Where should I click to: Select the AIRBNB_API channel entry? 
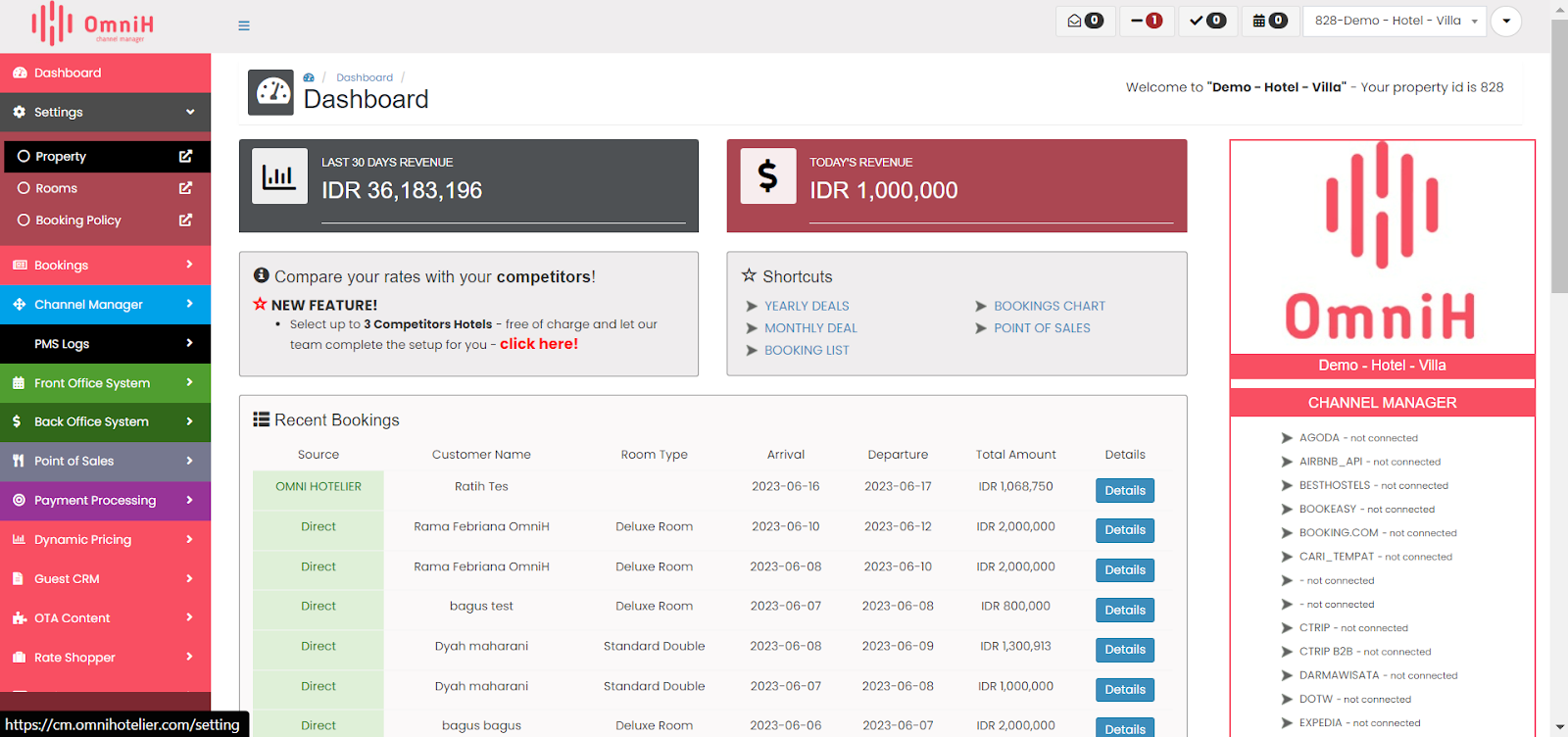click(1370, 462)
